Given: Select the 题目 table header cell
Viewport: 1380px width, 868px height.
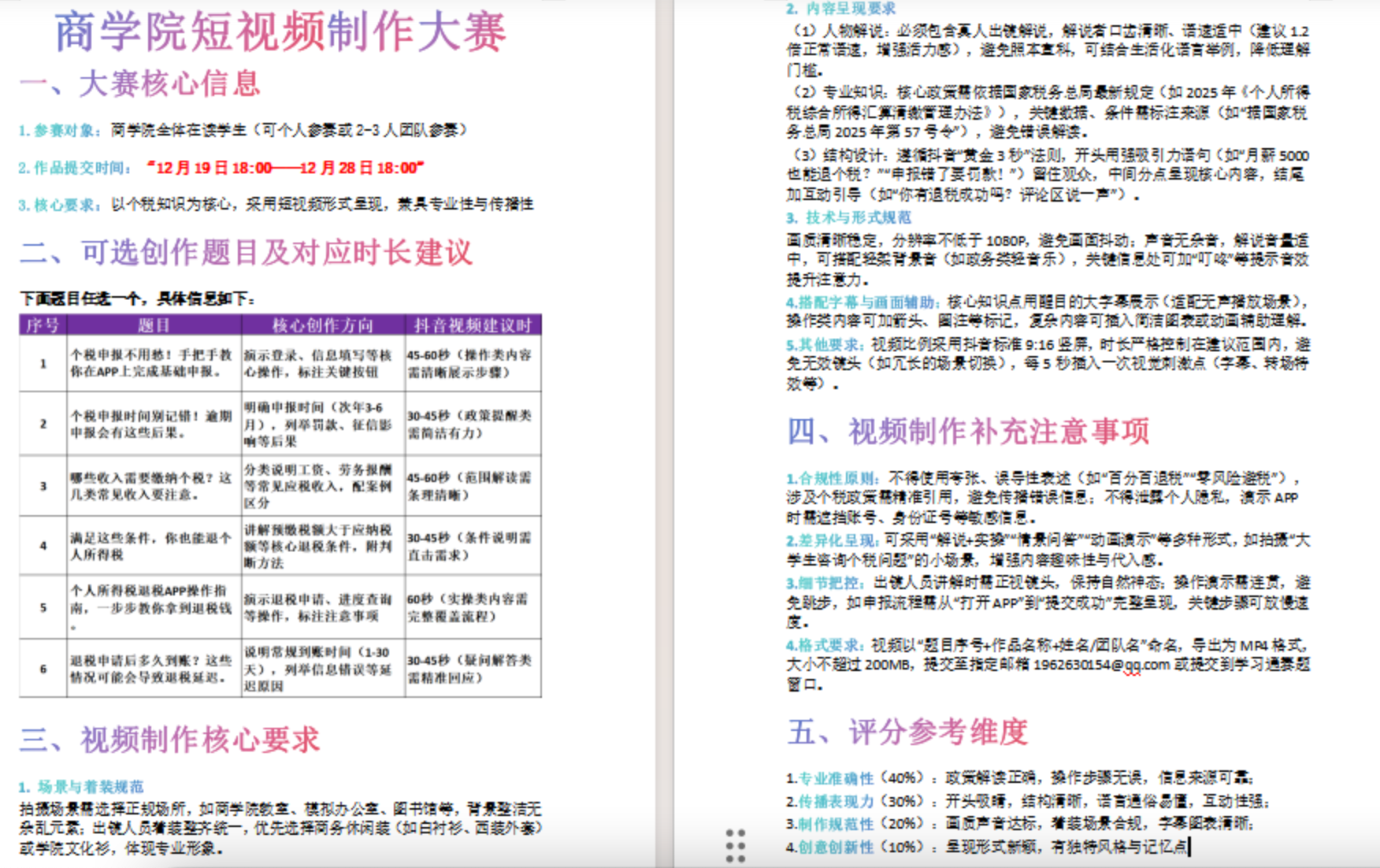Looking at the screenshot, I should pyautogui.click(x=154, y=325).
